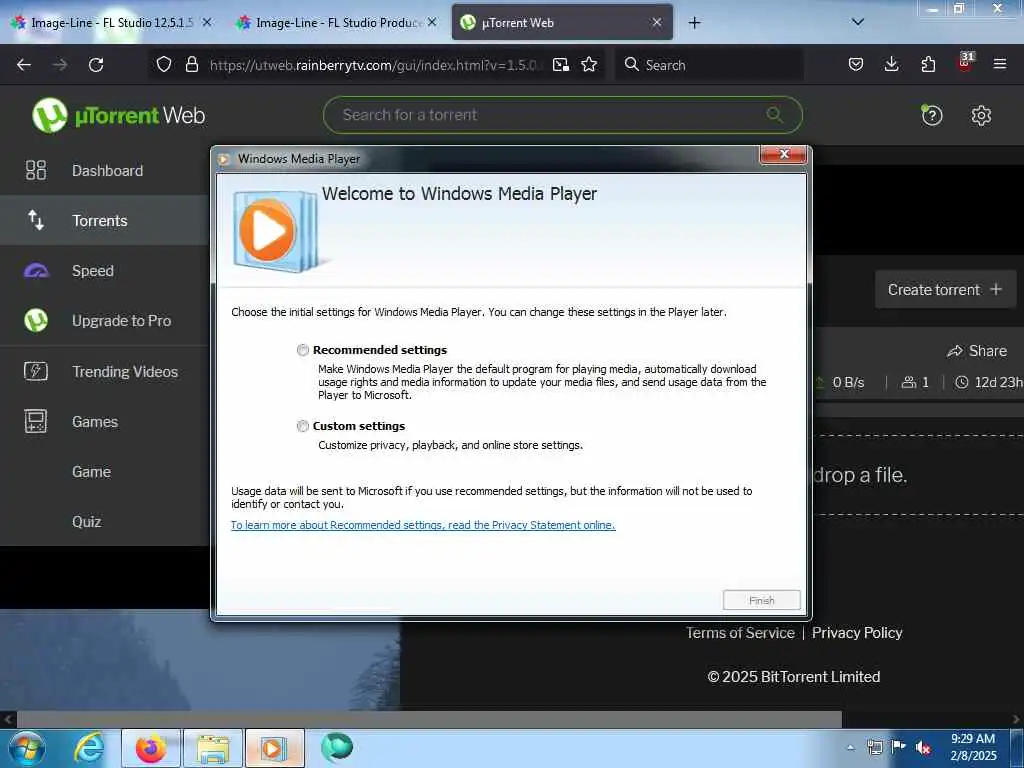Reload the current page
The image size is (1024, 768).
tap(96, 65)
